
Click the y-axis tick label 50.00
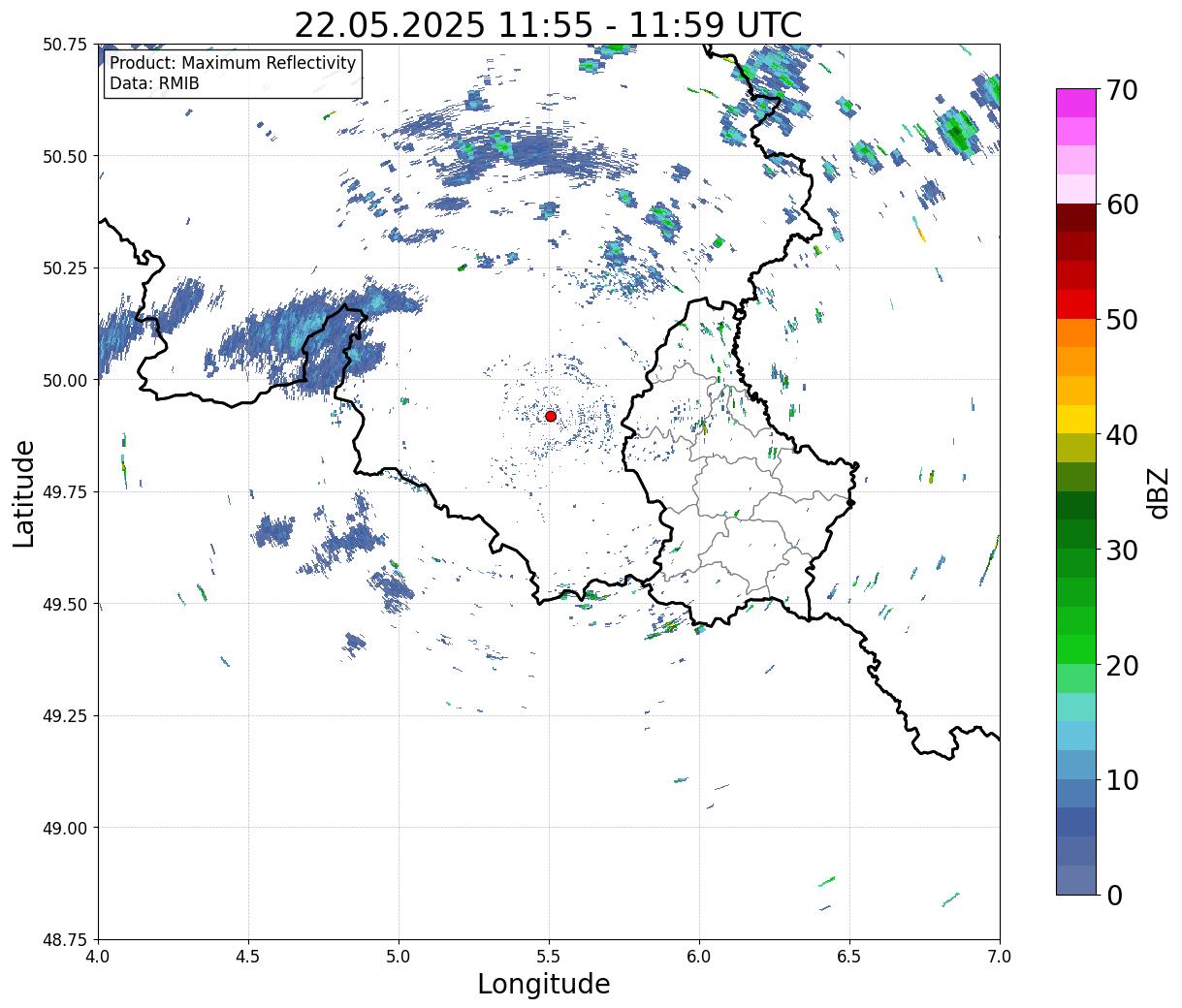65,380
